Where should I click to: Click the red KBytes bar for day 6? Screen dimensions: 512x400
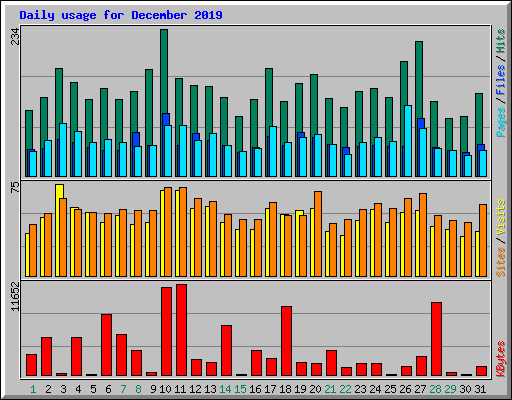pos(106,345)
